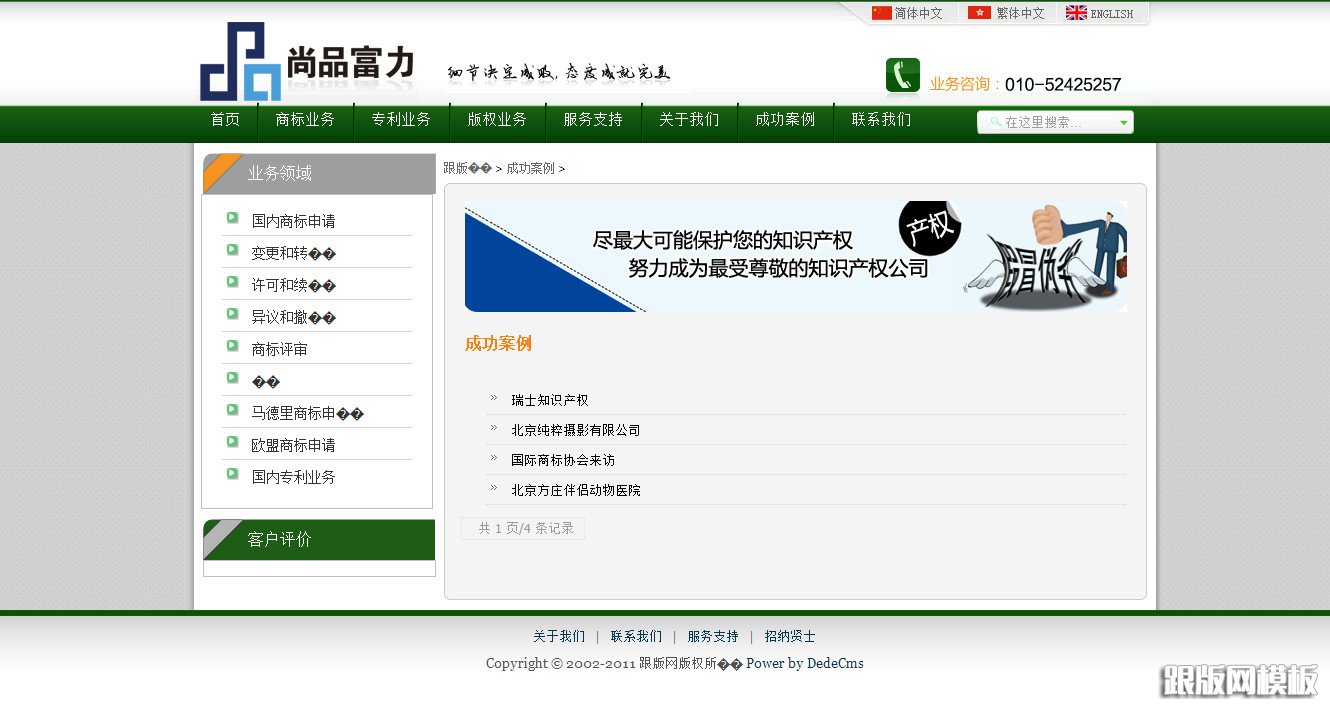Switch to the 成功案例 section
The image size is (1330, 704).
784,119
